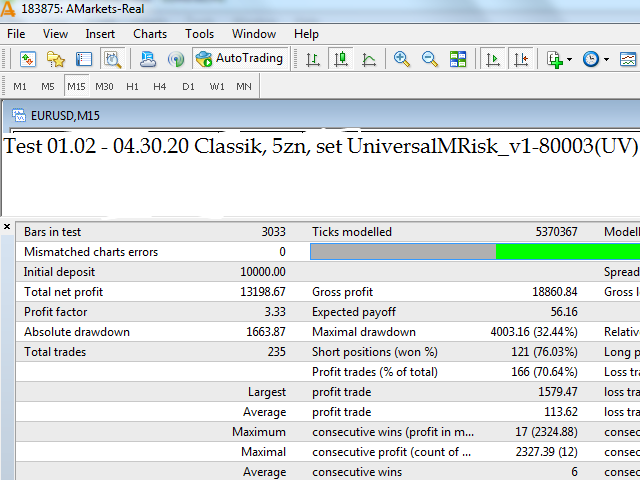The height and width of the screenshot is (480, 640).
Task: Select consecutive wins value 17 (2324.88)
Action: 546,432
